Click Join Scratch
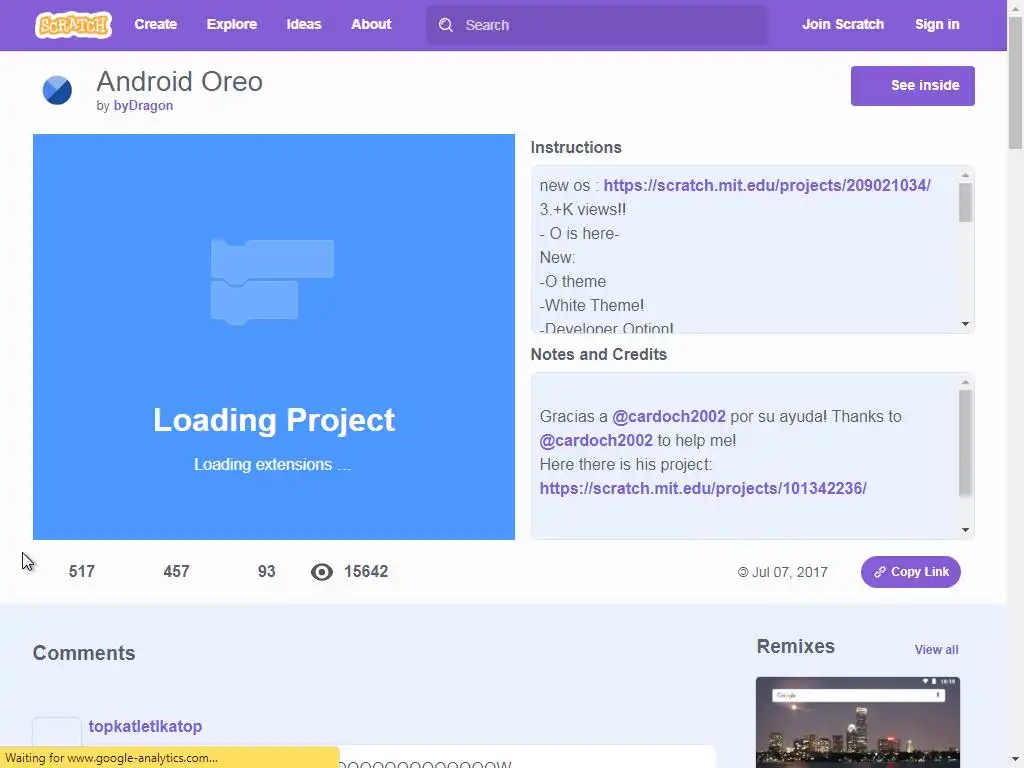The width and height of the screenshot is (1024, 768). pos(842,24)
